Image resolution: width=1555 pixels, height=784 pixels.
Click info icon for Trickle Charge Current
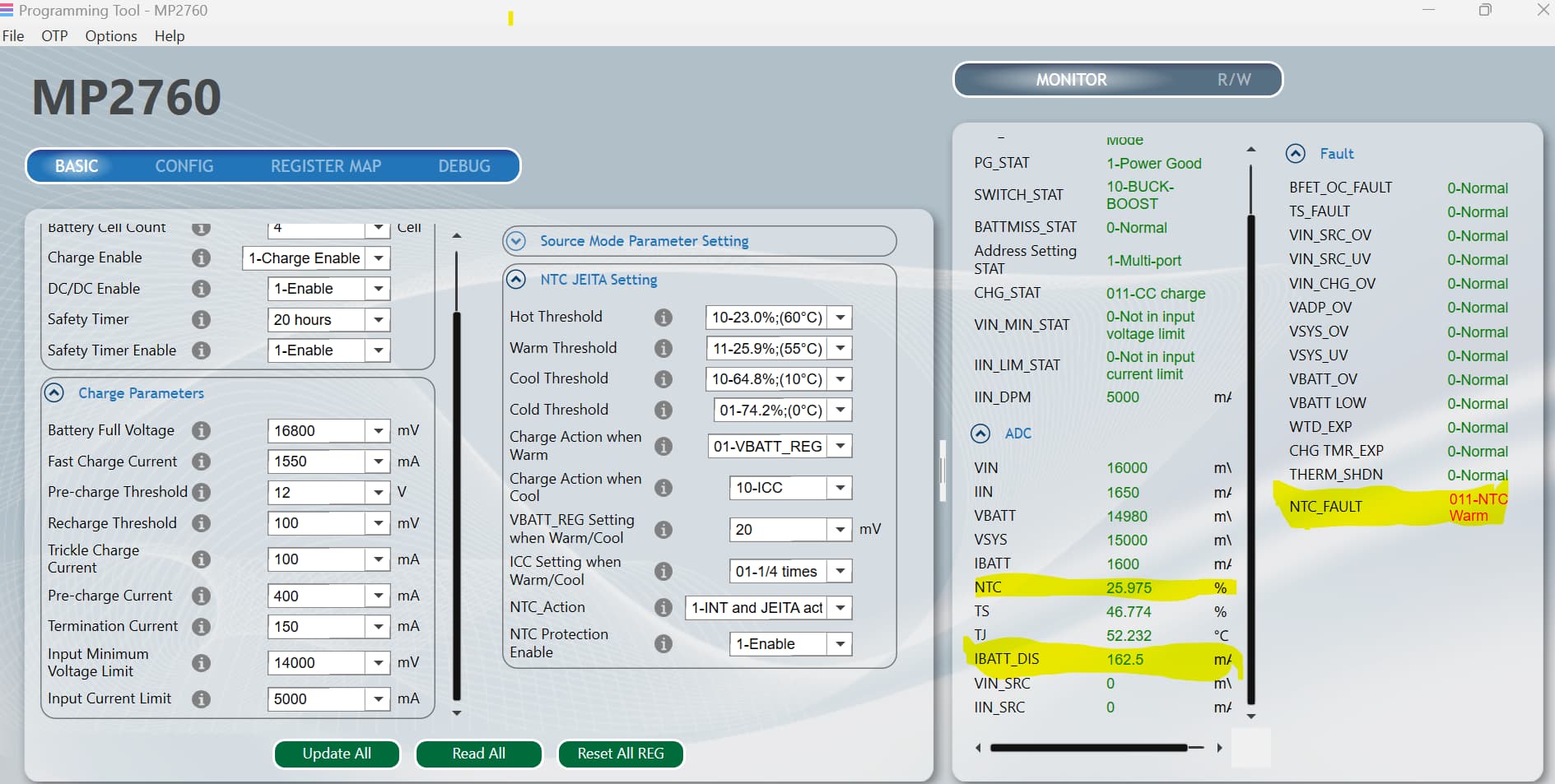201,559
